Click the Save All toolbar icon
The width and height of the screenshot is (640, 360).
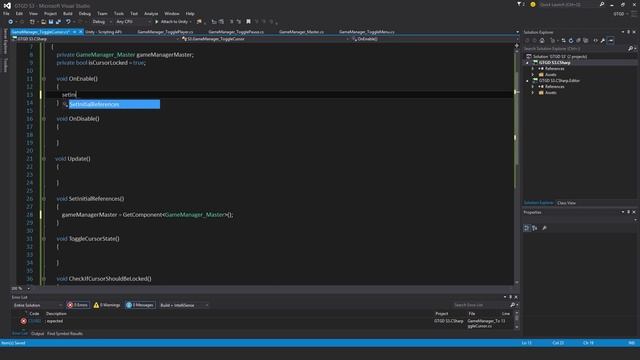58,22
